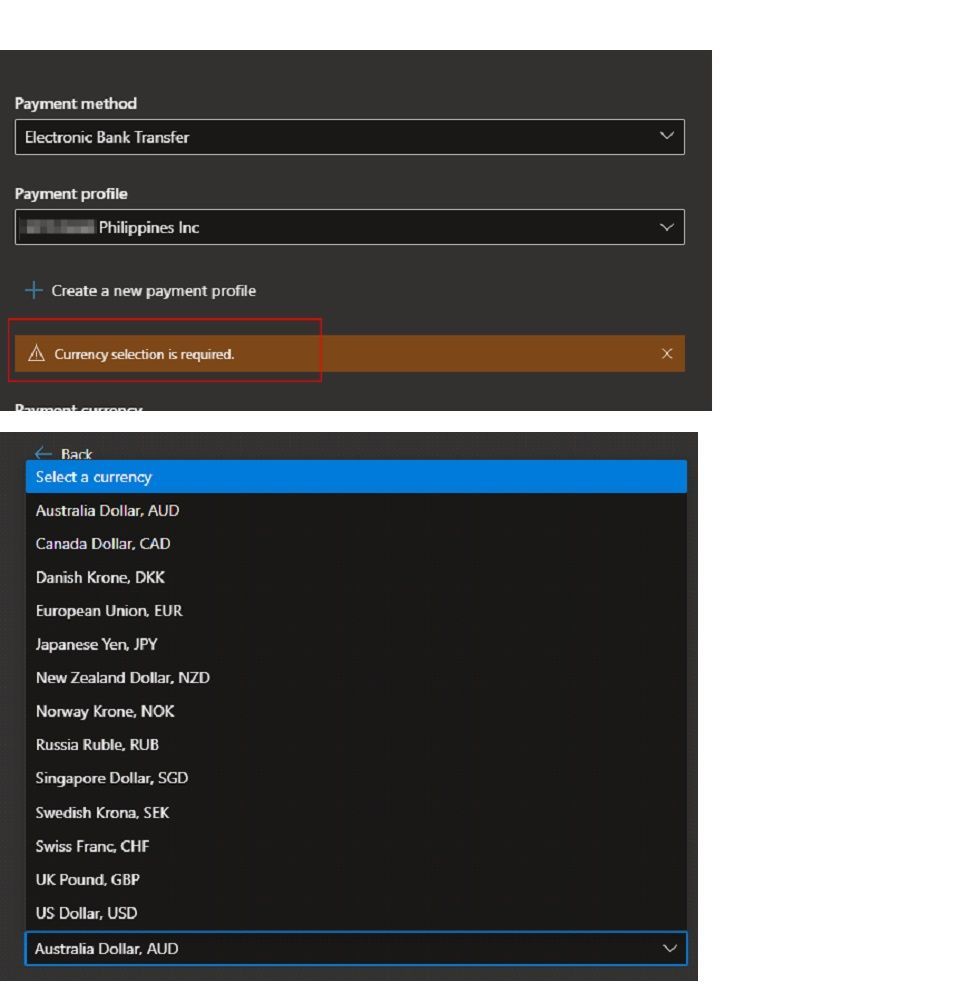968x1004 pixels.
Task: Expand the Payment method dropdown chevron
Action: coord(666,136)
